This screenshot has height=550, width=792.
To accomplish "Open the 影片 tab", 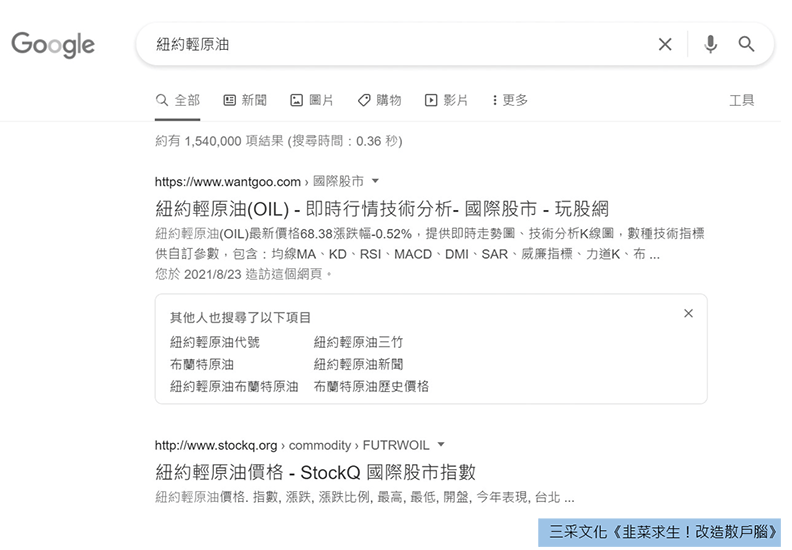I will pyautogui.click(x=446, y=100).
